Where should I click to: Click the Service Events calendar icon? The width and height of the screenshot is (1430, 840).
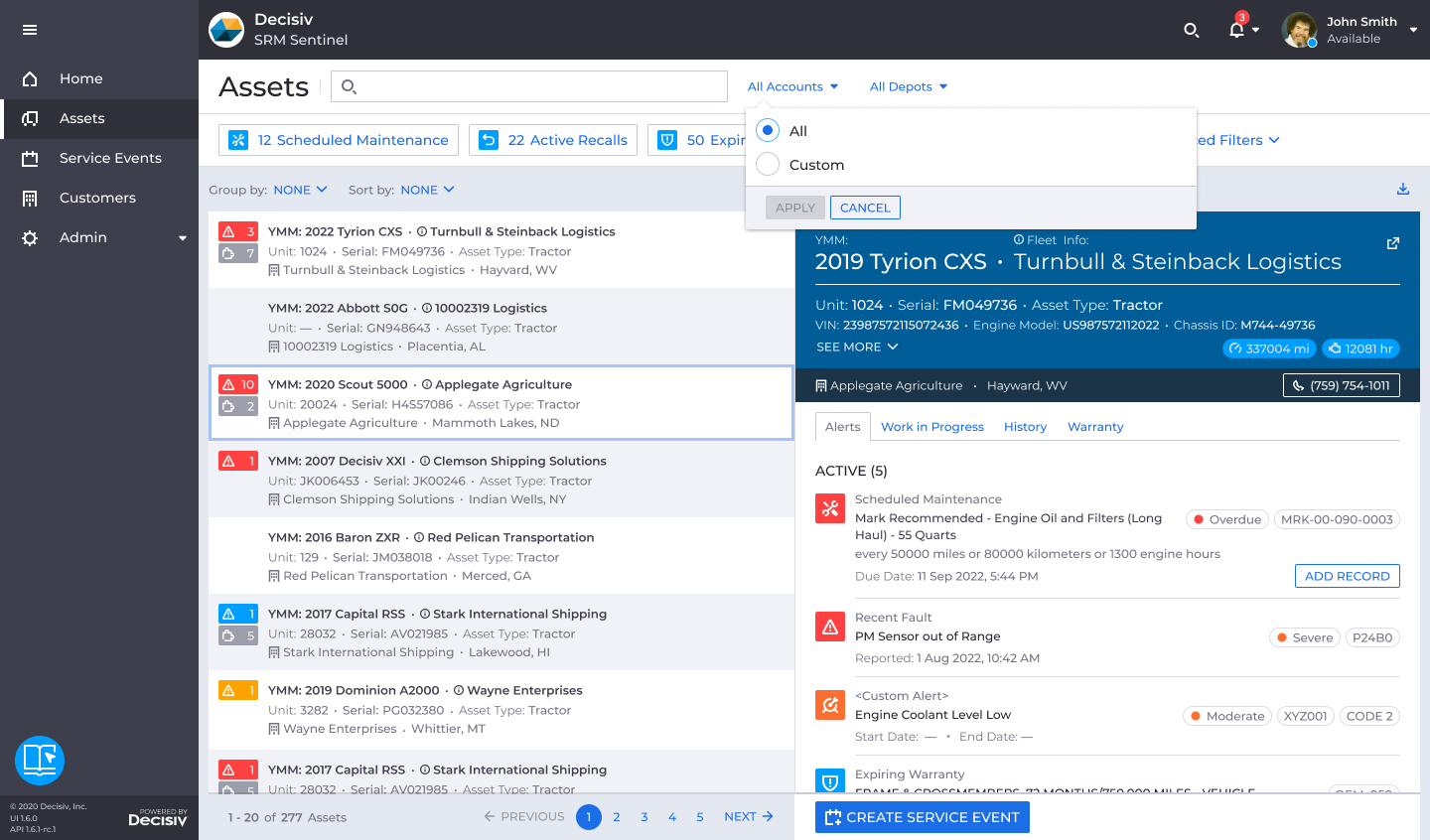[x=30, y=158]
